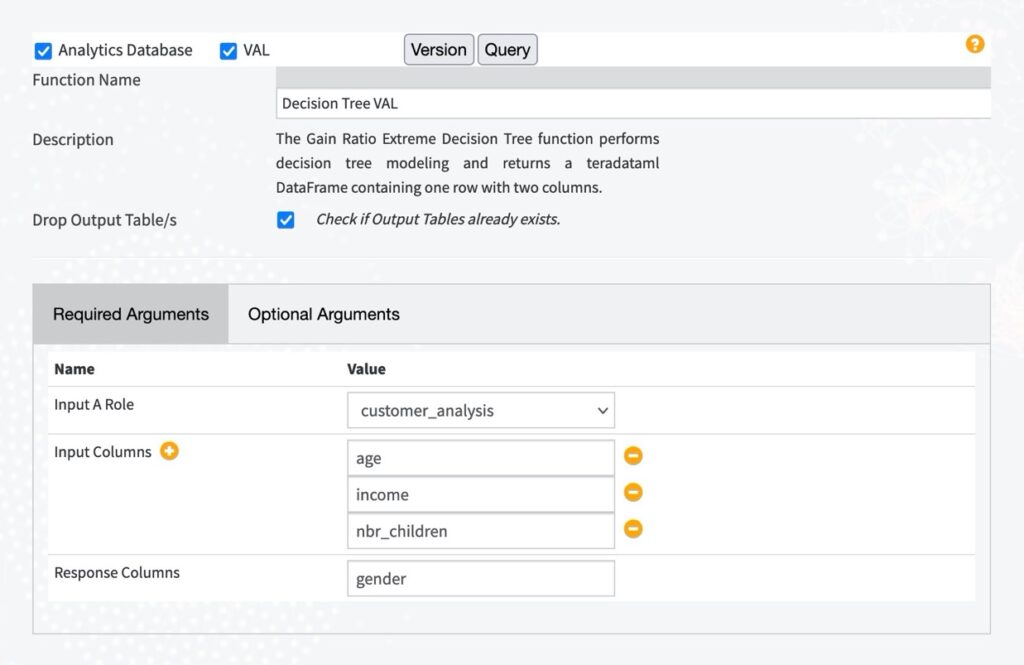
Task: Remove the age input column
Action: click(x=633, y=456)
